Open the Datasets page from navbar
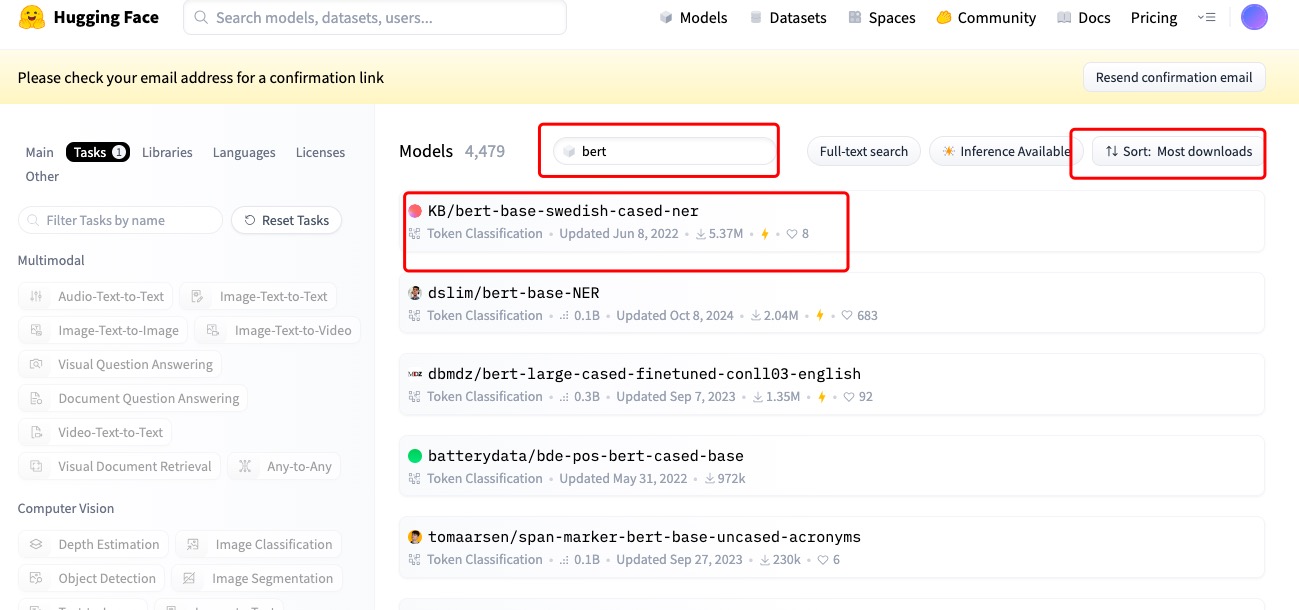Screen dimensions: 1299x610 pyautogui.click(x=787, y=18)
